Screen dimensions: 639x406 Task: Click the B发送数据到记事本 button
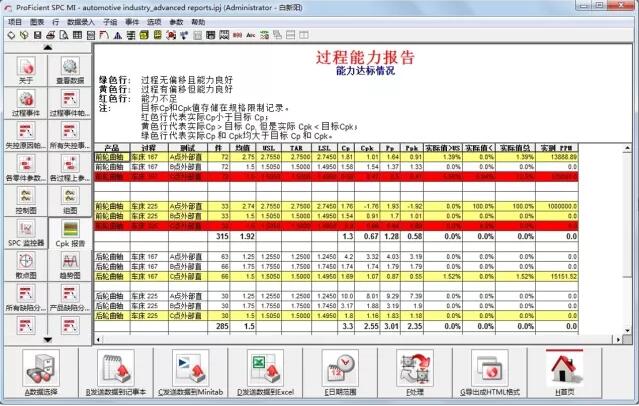[x=116, y=373]
